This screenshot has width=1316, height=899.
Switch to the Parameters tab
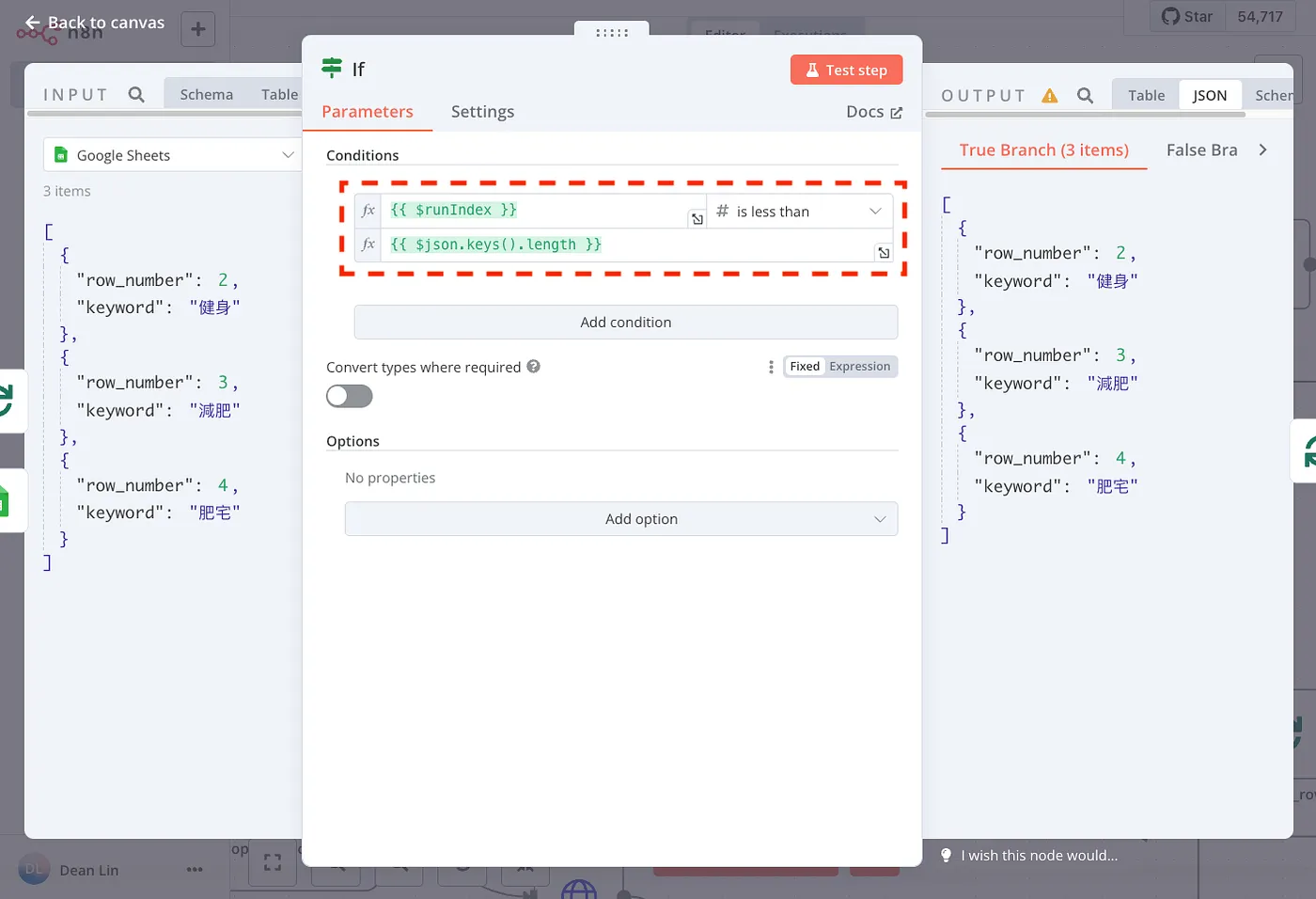368,112
